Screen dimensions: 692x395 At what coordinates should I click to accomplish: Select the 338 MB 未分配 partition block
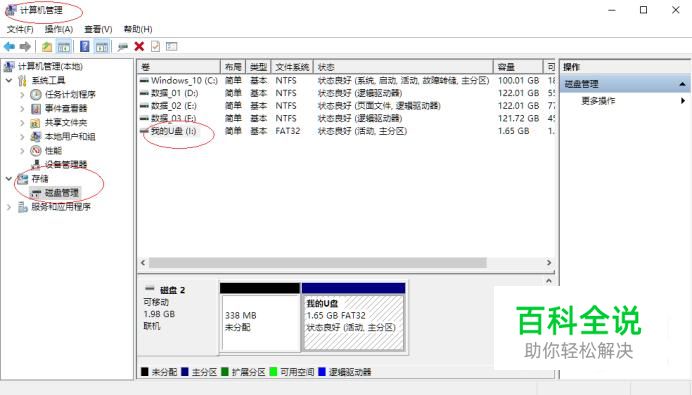click(x=260, y=317)
